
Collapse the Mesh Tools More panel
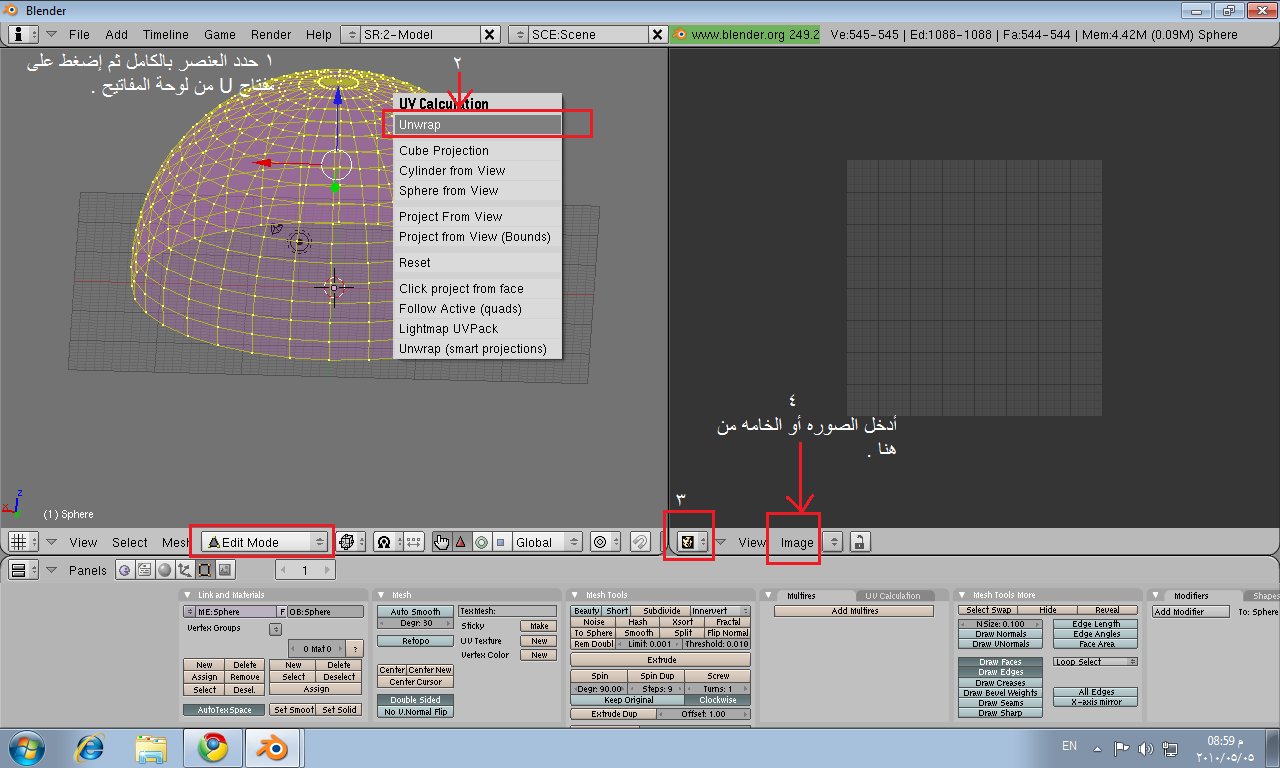point(963,595)
